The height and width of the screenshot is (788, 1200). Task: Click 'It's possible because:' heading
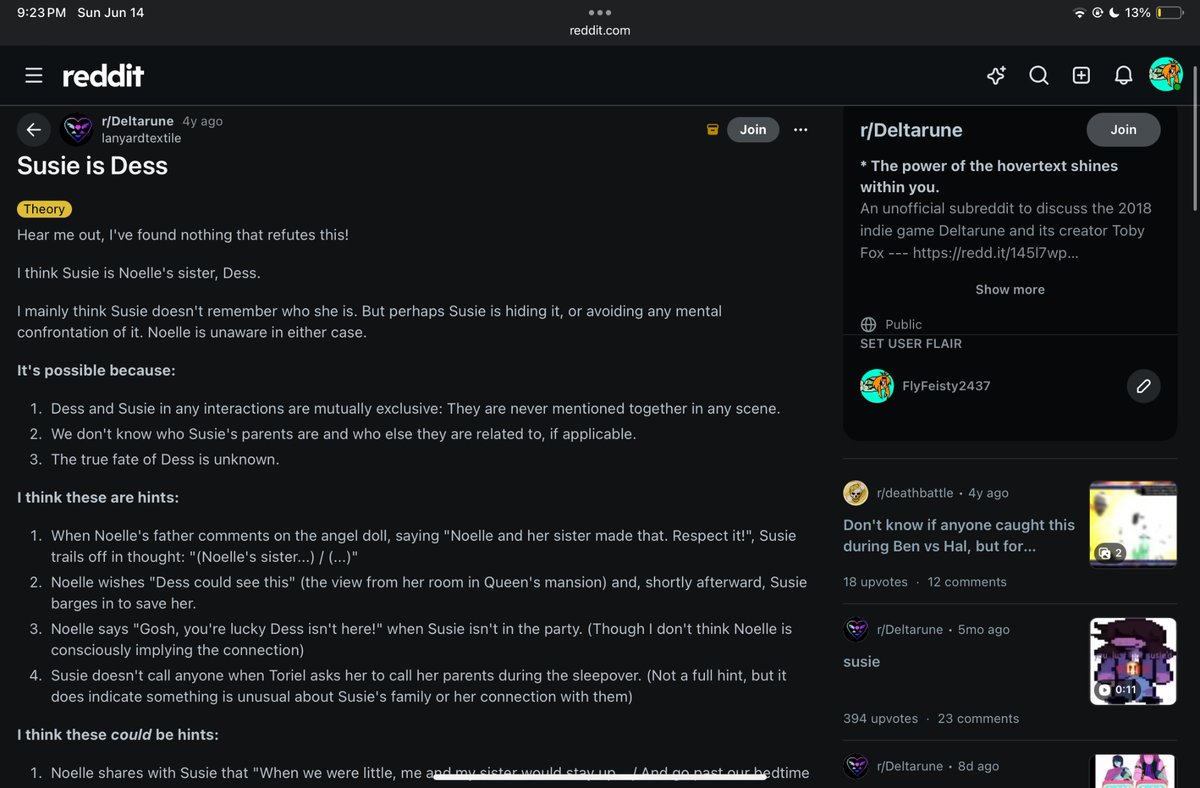[x=96, y=370]
